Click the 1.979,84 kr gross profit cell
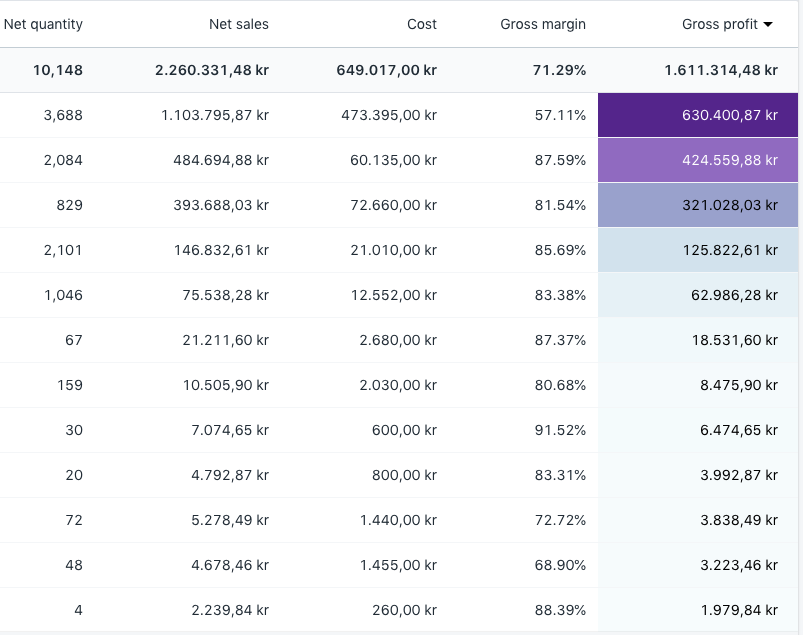Image resolution: width=803 pixels, height=635 pixels. [x=738, y=610]
